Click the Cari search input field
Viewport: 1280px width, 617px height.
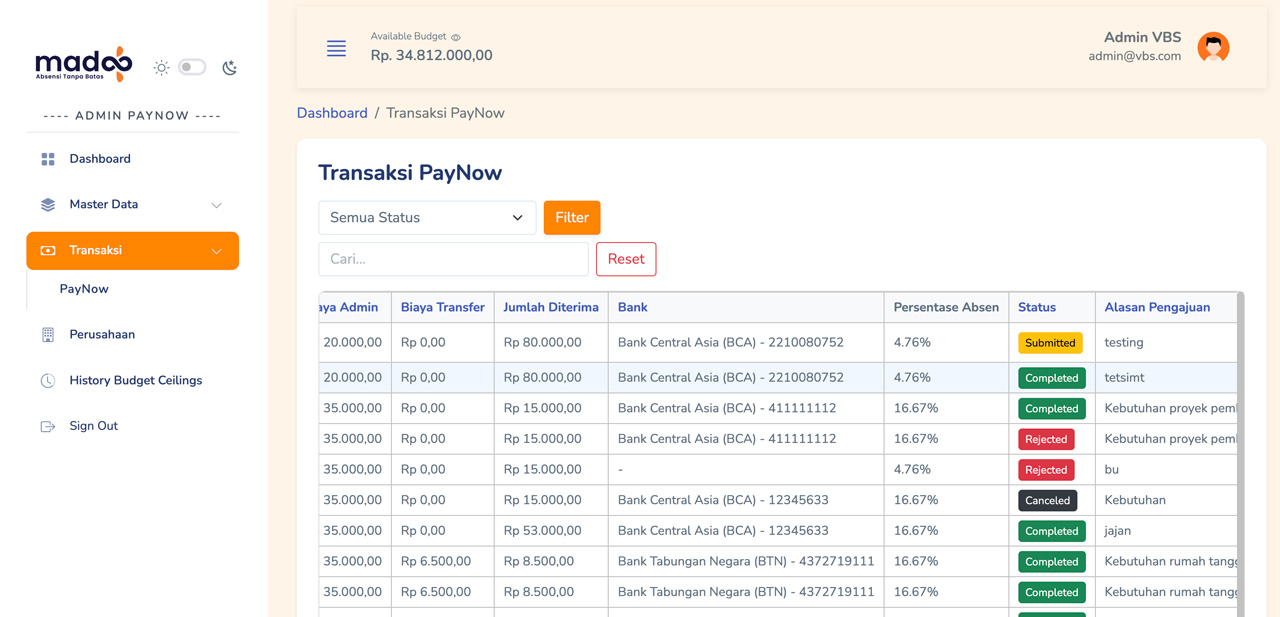[x=453, y=259]
